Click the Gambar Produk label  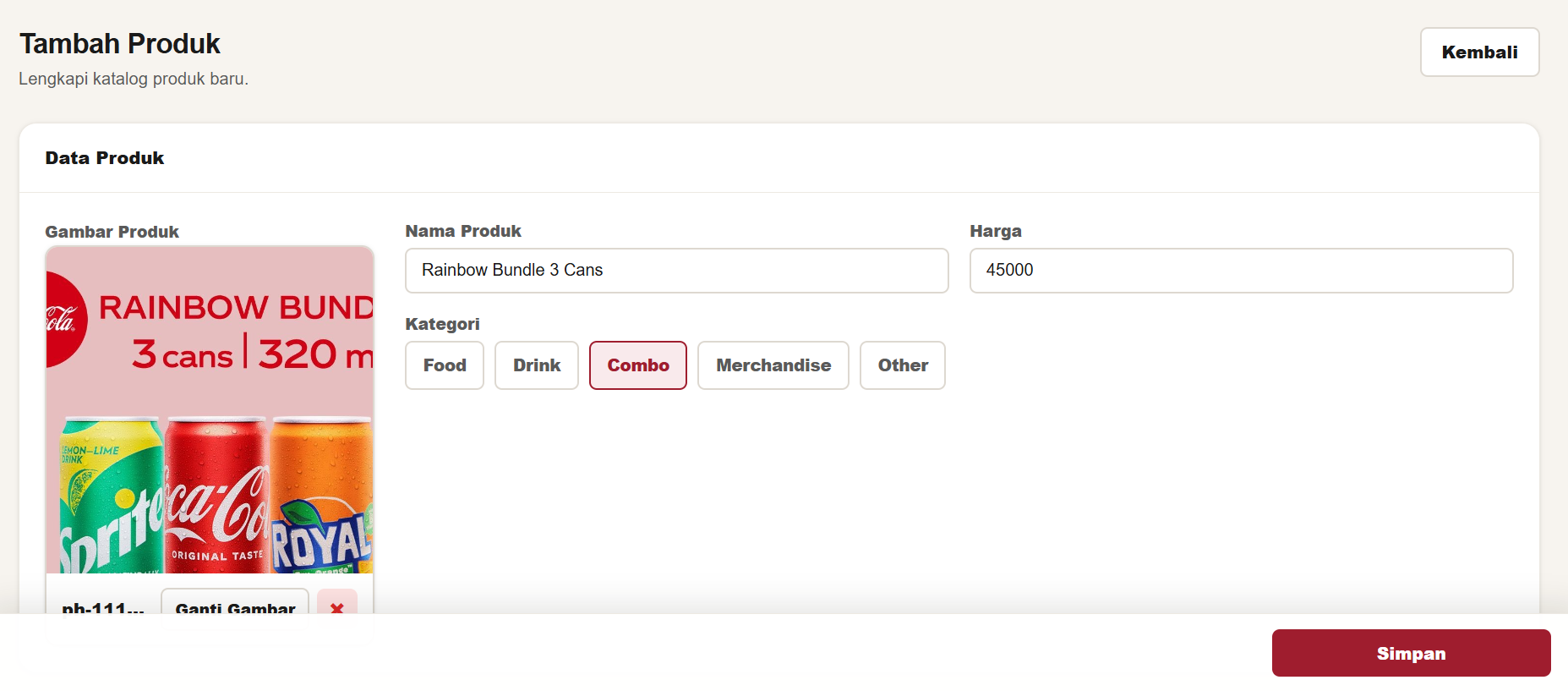(x=112, y=232)
